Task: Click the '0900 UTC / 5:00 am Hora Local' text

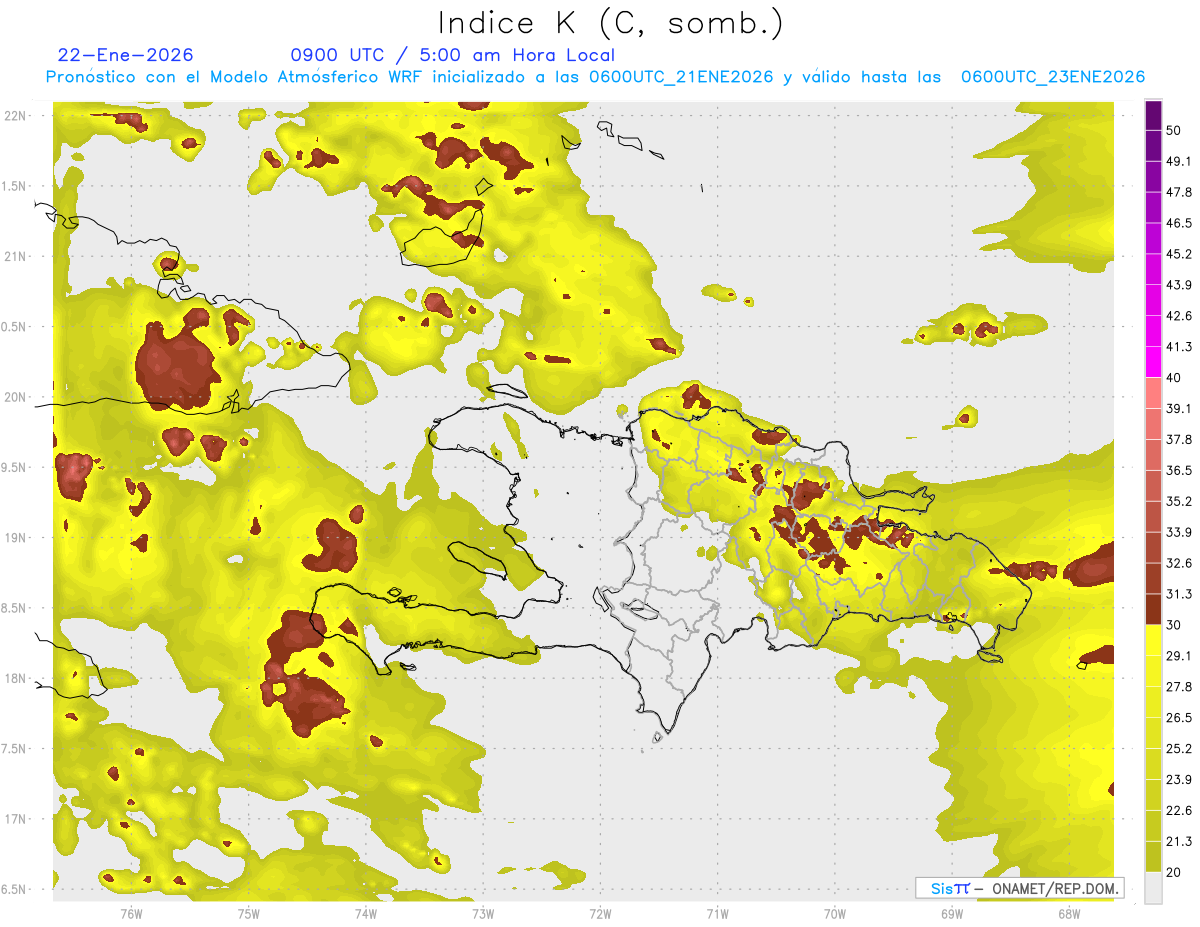Action: pos(453,55)
